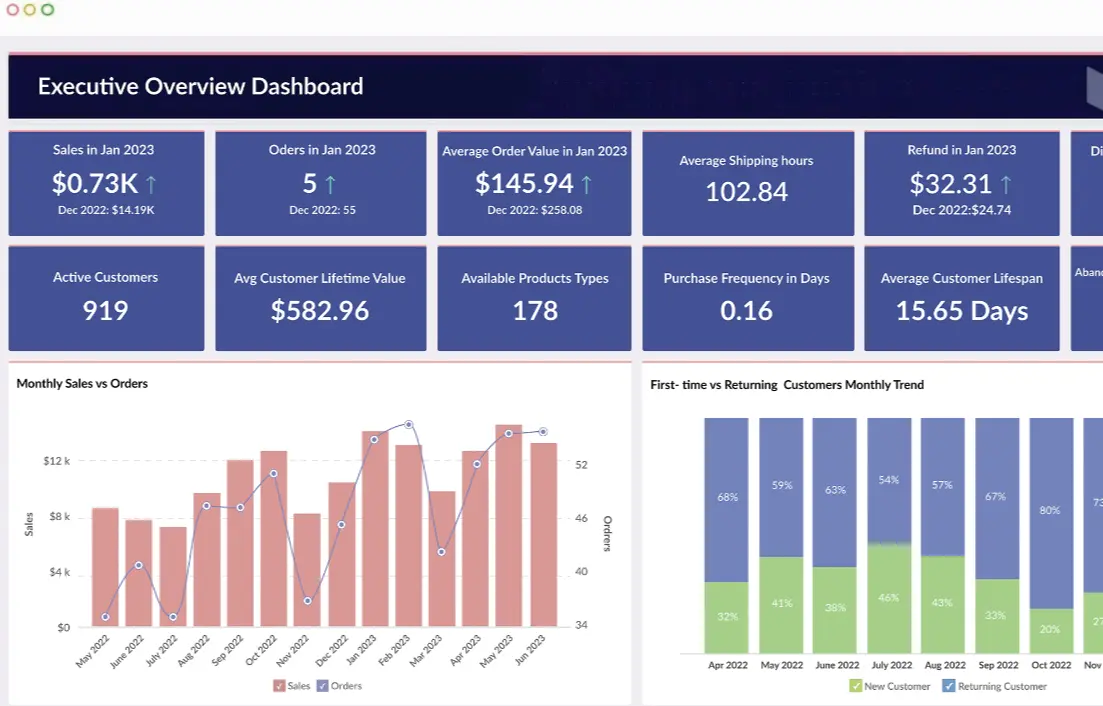Click the Executive Overview Dashboard title
1103x706 pixels.
(x=199, y=86)
